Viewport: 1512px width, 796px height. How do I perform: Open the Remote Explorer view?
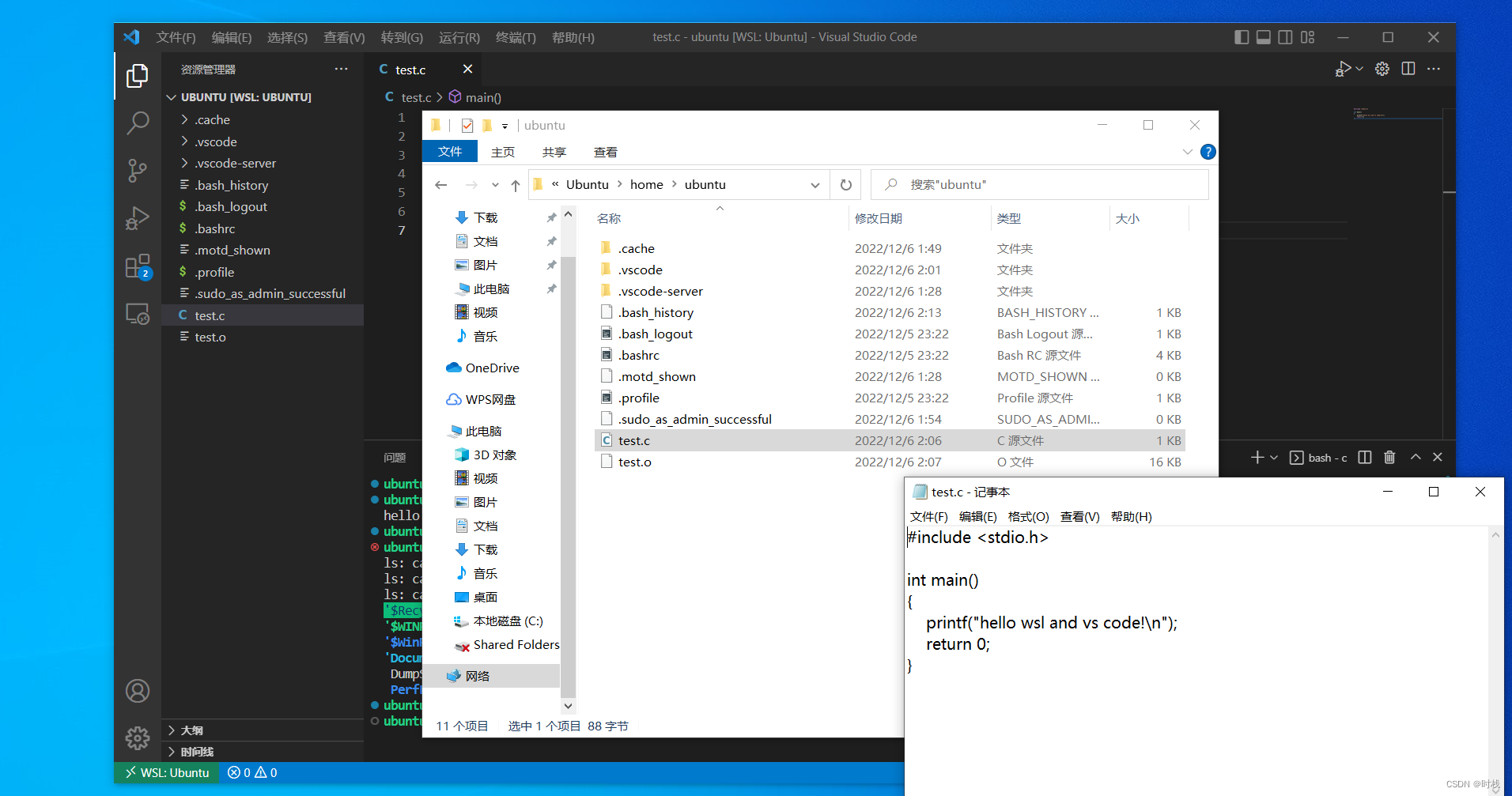pos(137,314)
